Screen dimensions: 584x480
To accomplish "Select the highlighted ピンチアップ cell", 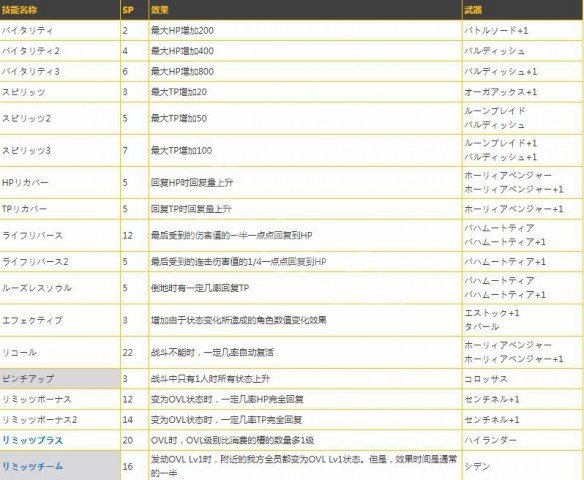I will (60, 379).
